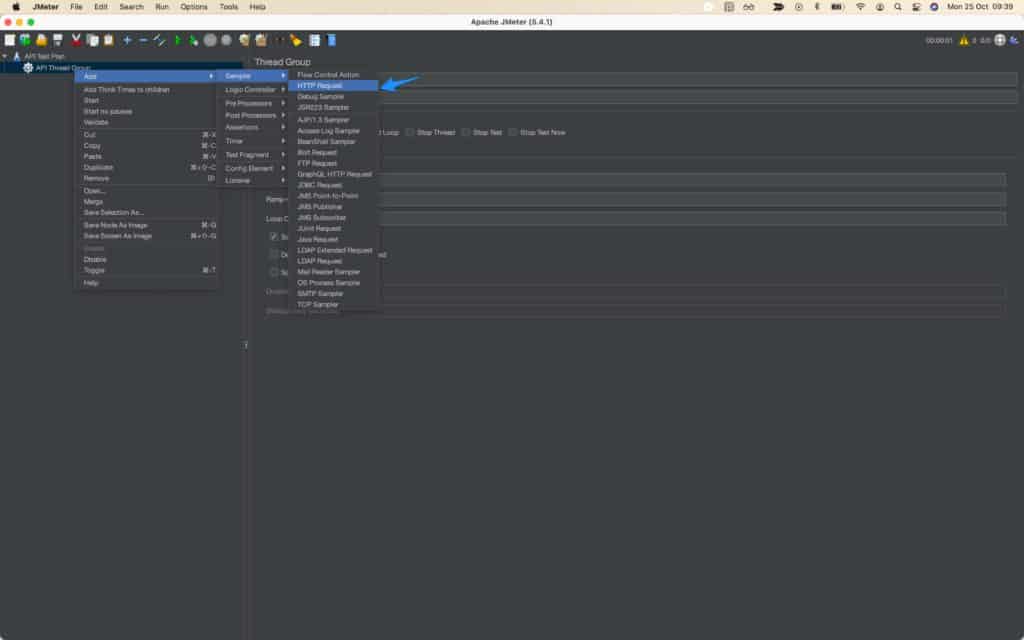This screenshot has width=1024, height=640.
Task: Select Save Node As Image
Action: 146,225
